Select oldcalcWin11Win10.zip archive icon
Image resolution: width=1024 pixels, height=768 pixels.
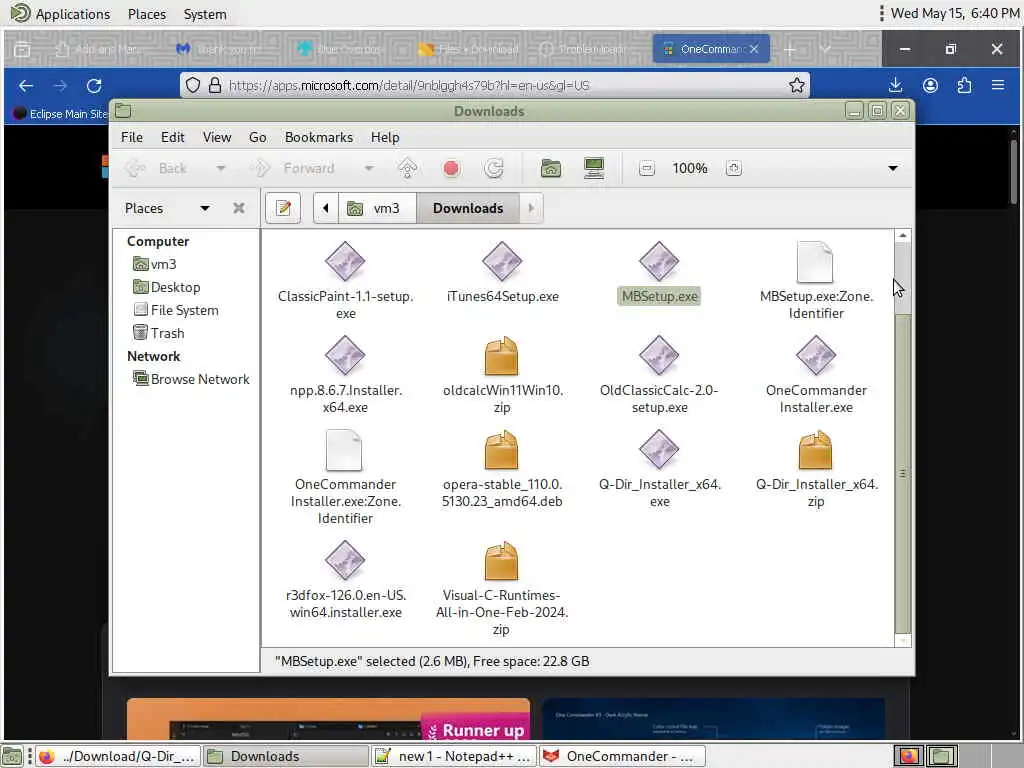point(502,356)
